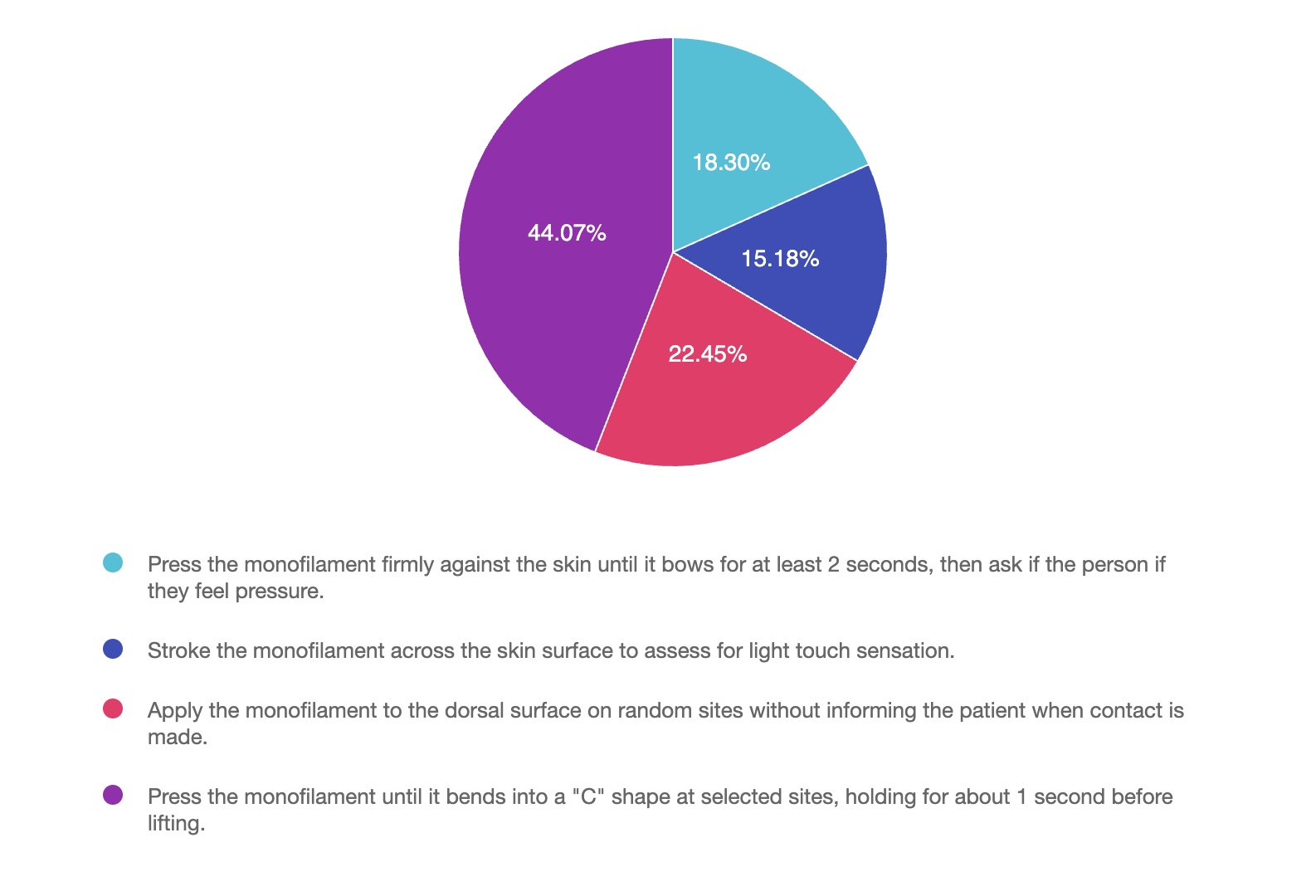
Task: Click legend text 'Apply the monofilament to the dorsal'
Action: tap(664, 711)
